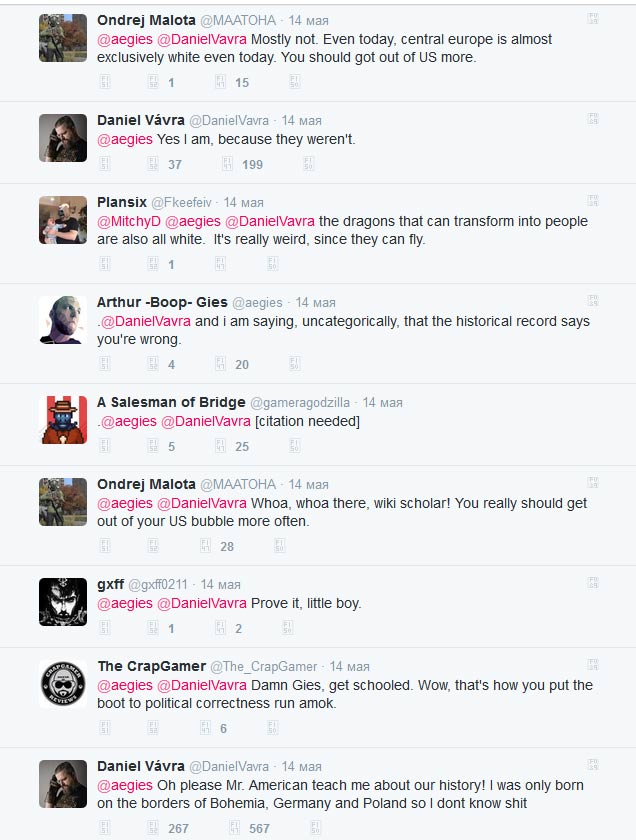Open the top-right menu on Arthur Gies's tweet
Image resolution: width=636 pixels, height=840 pixels.
pos(592,300)
